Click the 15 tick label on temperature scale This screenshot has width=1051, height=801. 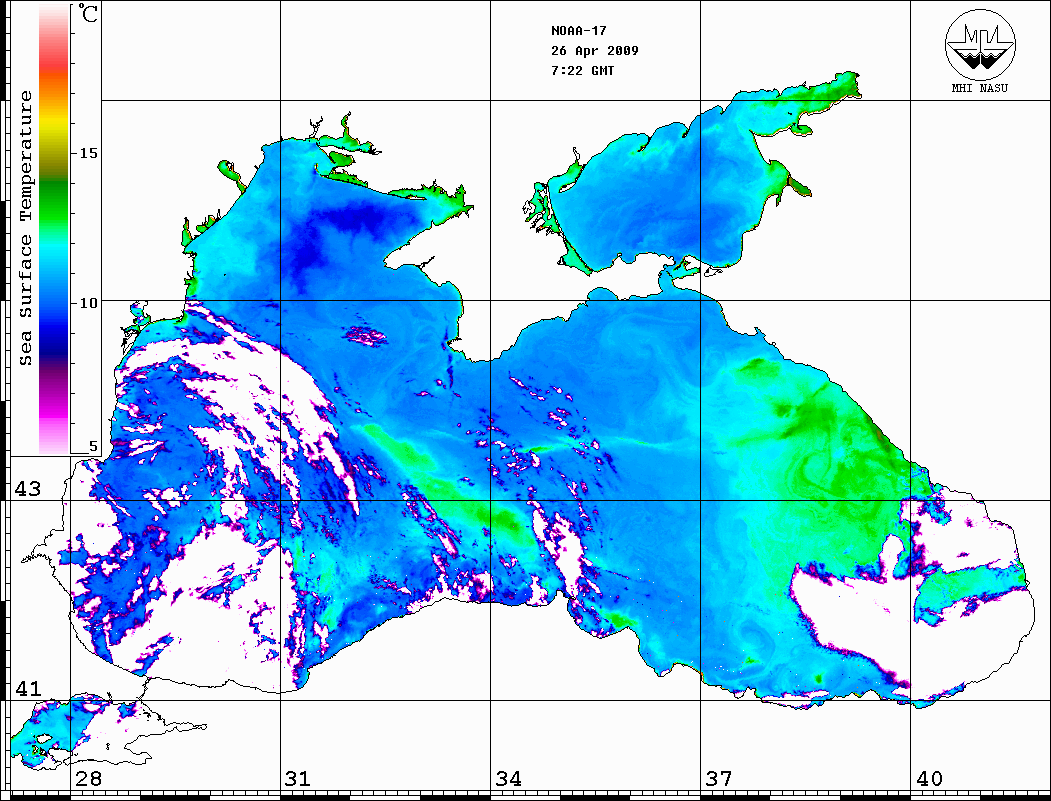(88, 153)
